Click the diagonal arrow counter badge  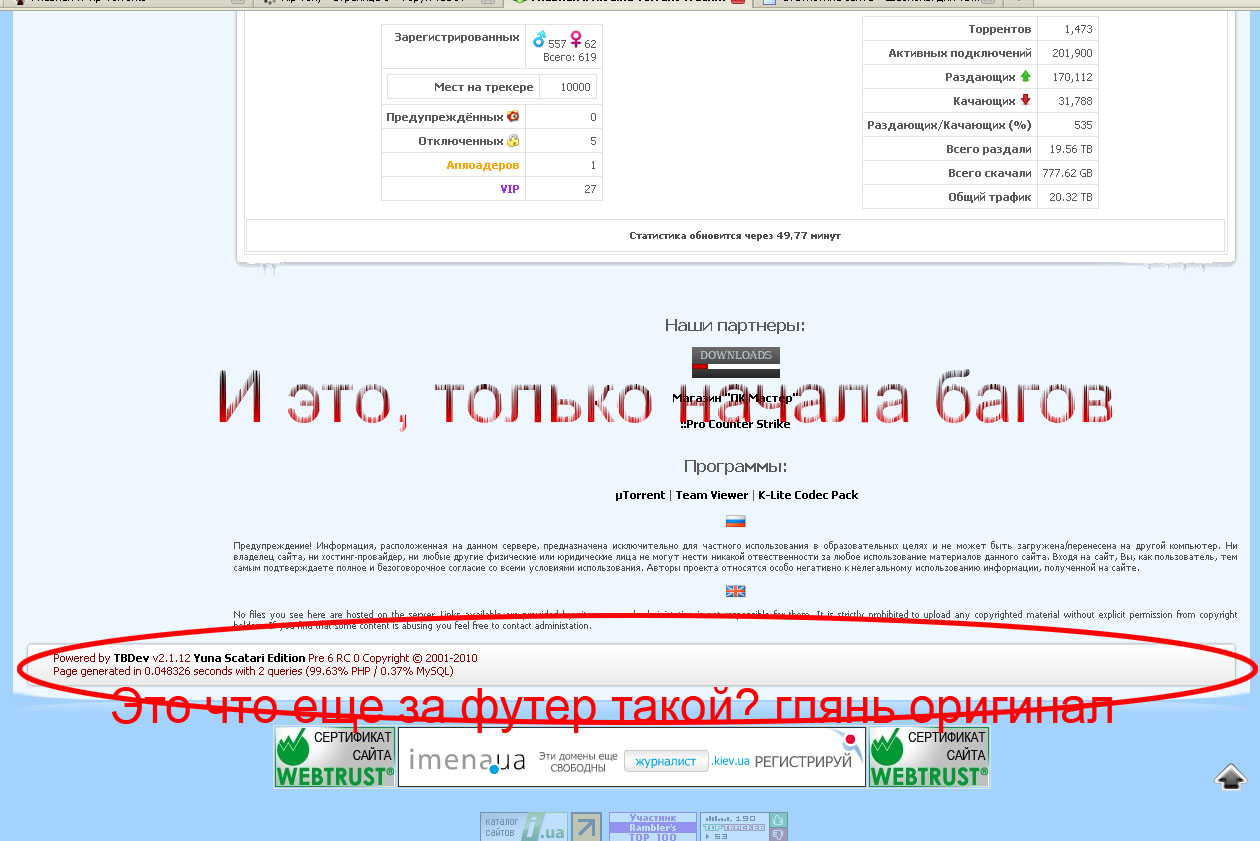tap(587, 826)
